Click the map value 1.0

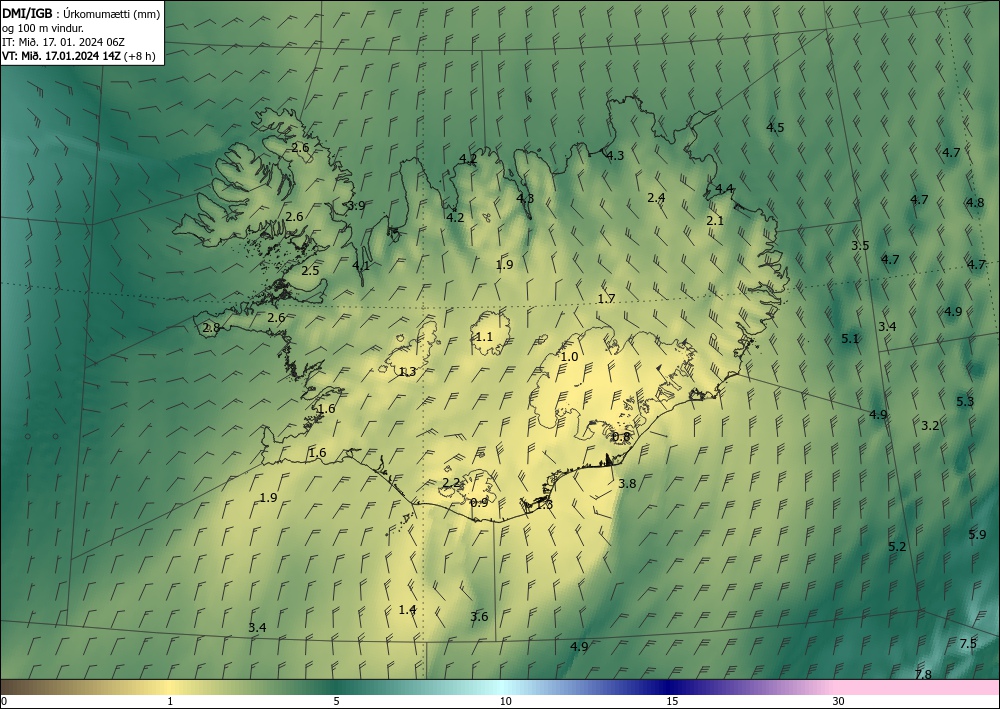point(569,357)
